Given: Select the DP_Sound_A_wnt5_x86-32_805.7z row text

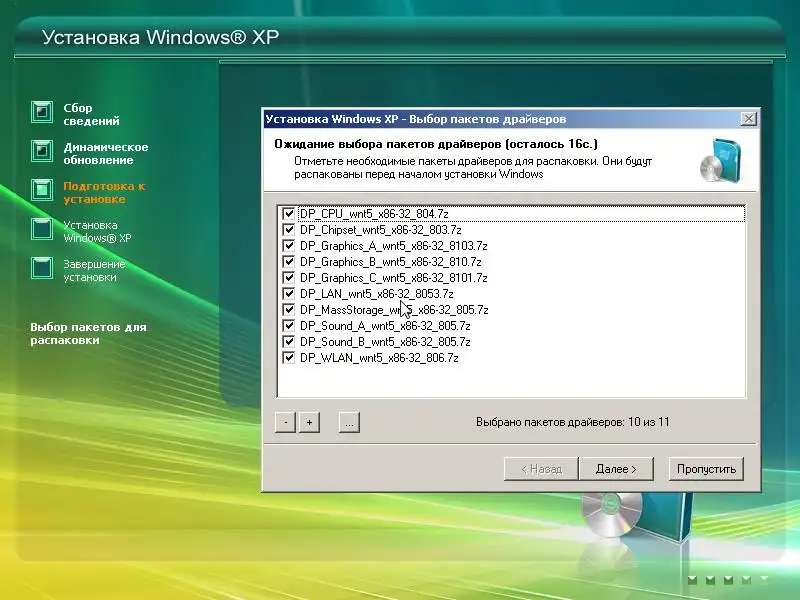Looking at the screenshot, I should 385,326.
